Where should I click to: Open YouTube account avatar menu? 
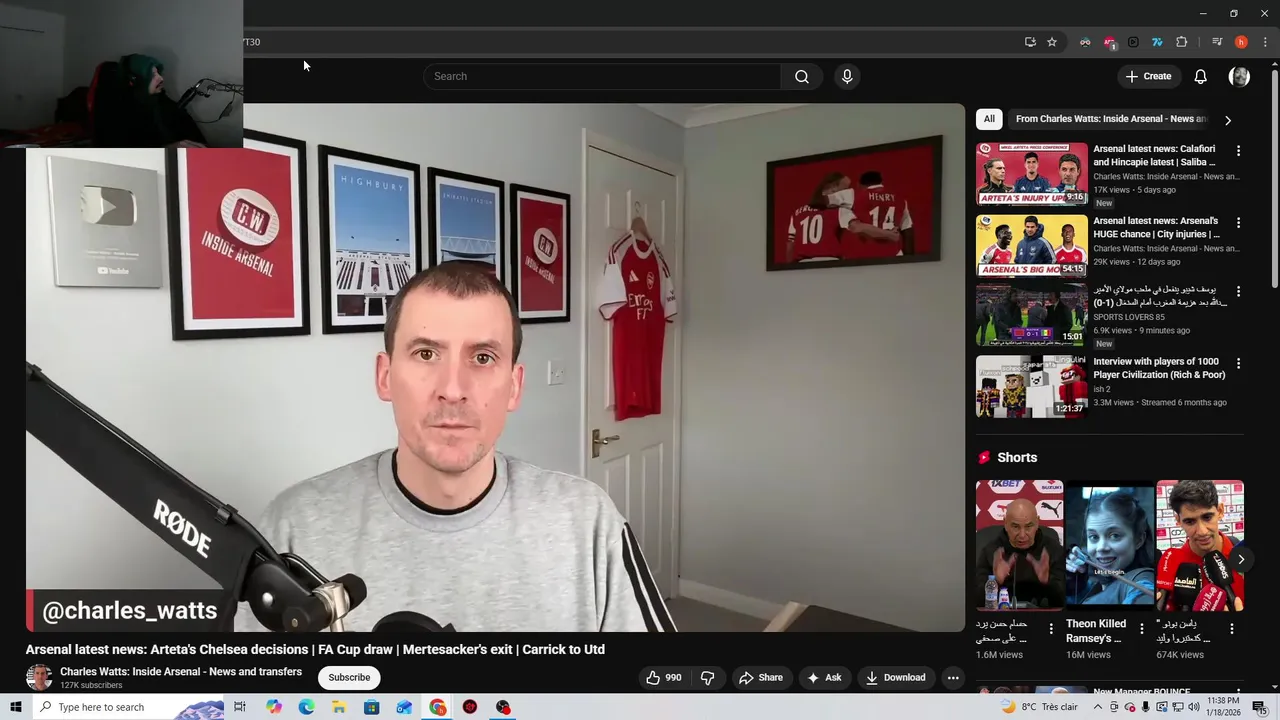tap(1239, 77)
